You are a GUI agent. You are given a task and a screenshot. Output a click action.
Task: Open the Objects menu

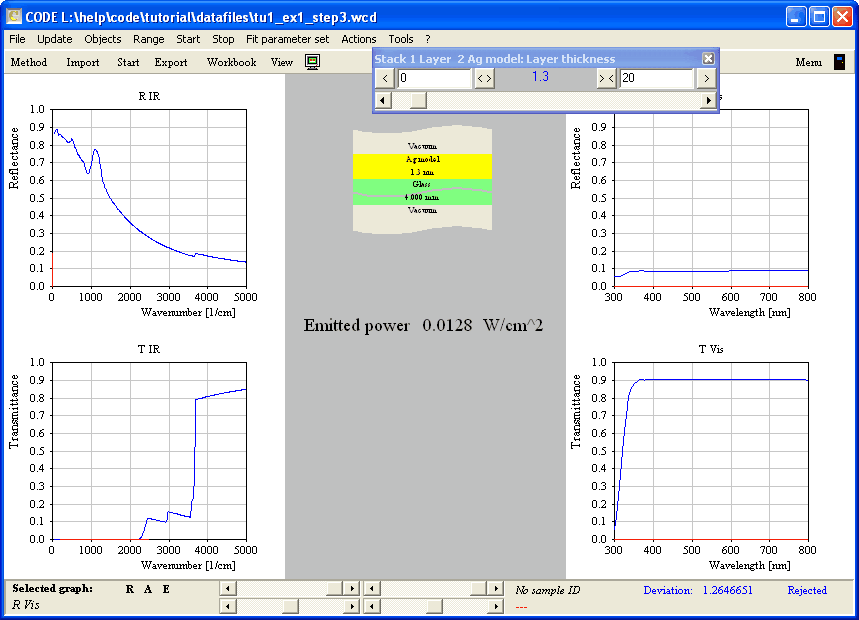pyautogui.click(x=102, y=39)
